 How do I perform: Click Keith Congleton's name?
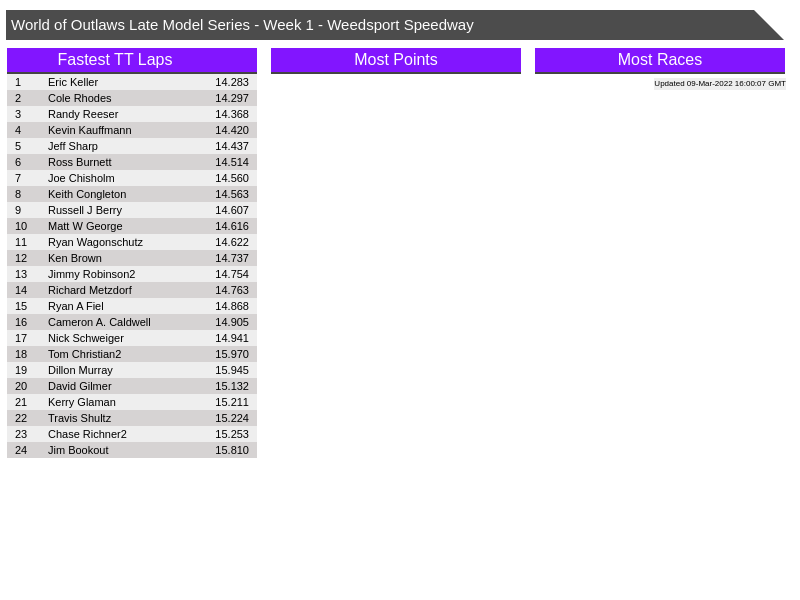(x=87, y=194)
